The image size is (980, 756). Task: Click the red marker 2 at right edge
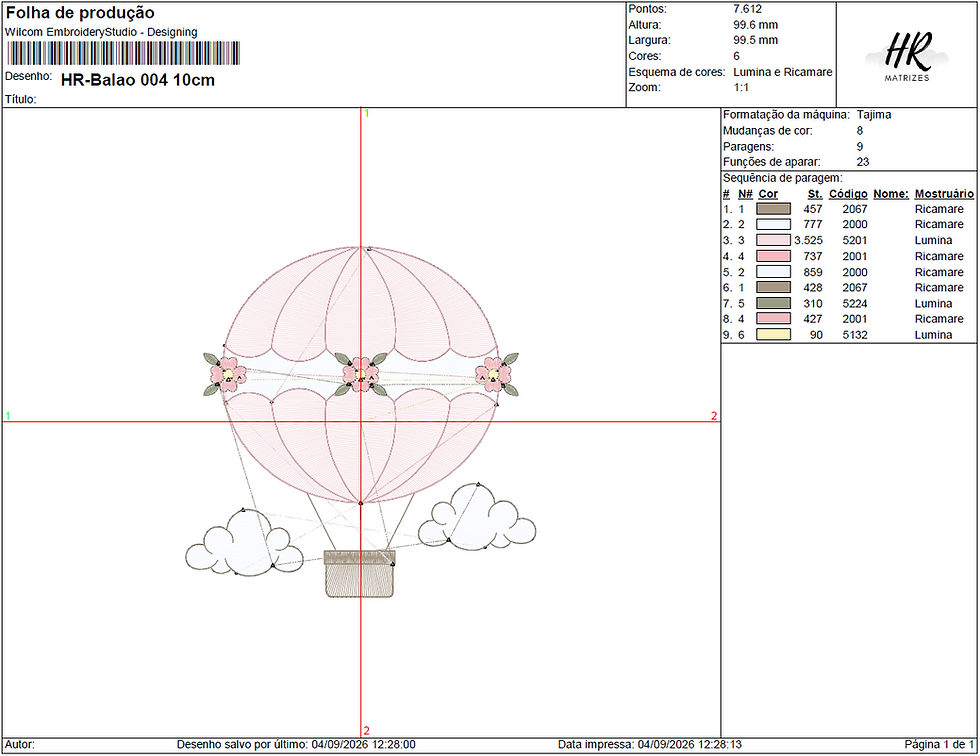(714, 415)
